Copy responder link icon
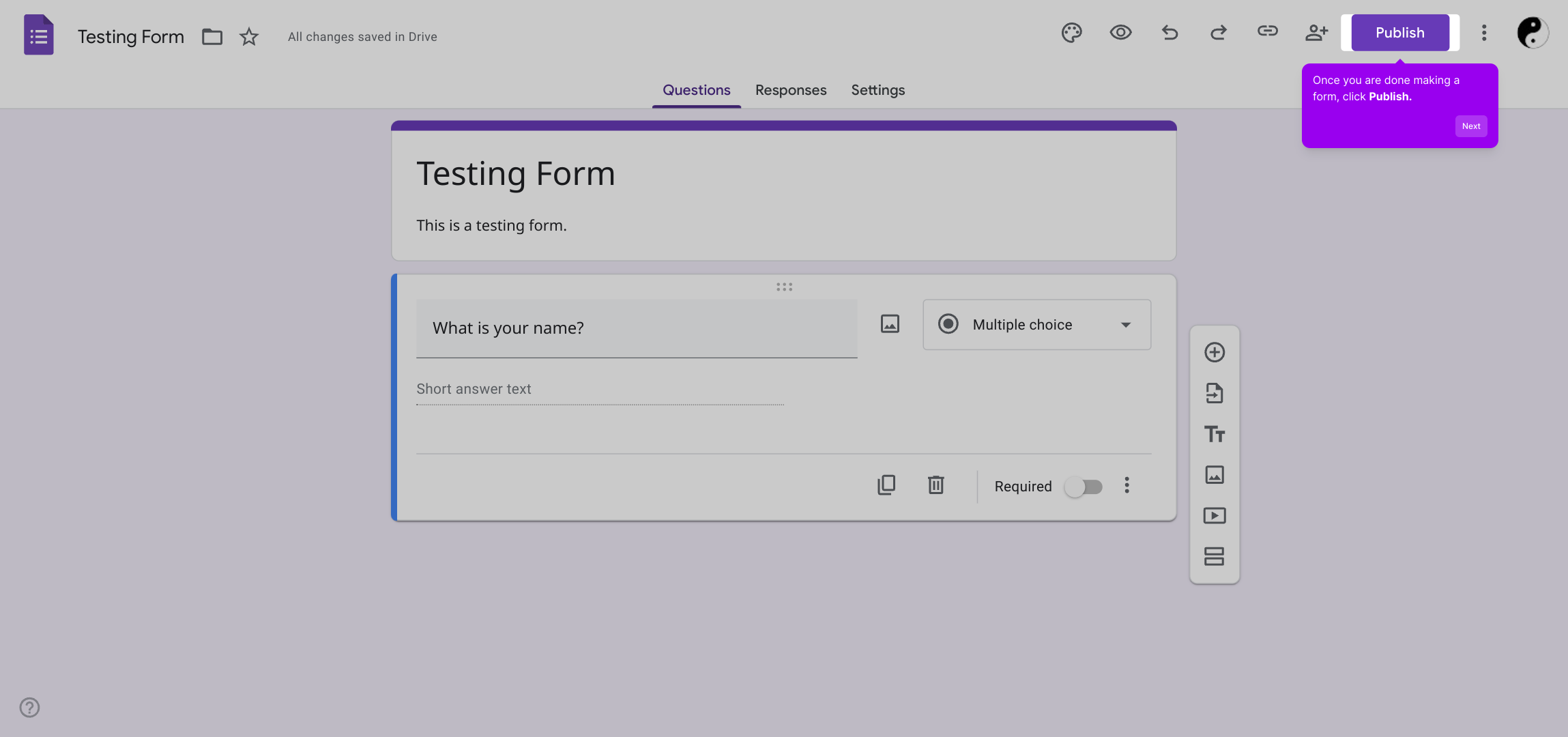Viewport: 1568px width, 737px height. (x=1268, y=31)
